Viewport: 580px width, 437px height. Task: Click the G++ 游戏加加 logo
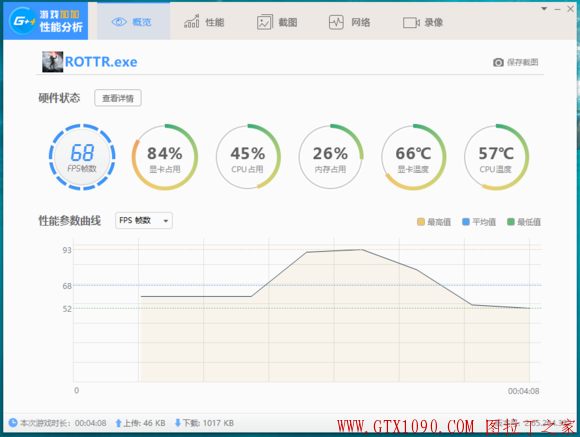pos(45,21)
